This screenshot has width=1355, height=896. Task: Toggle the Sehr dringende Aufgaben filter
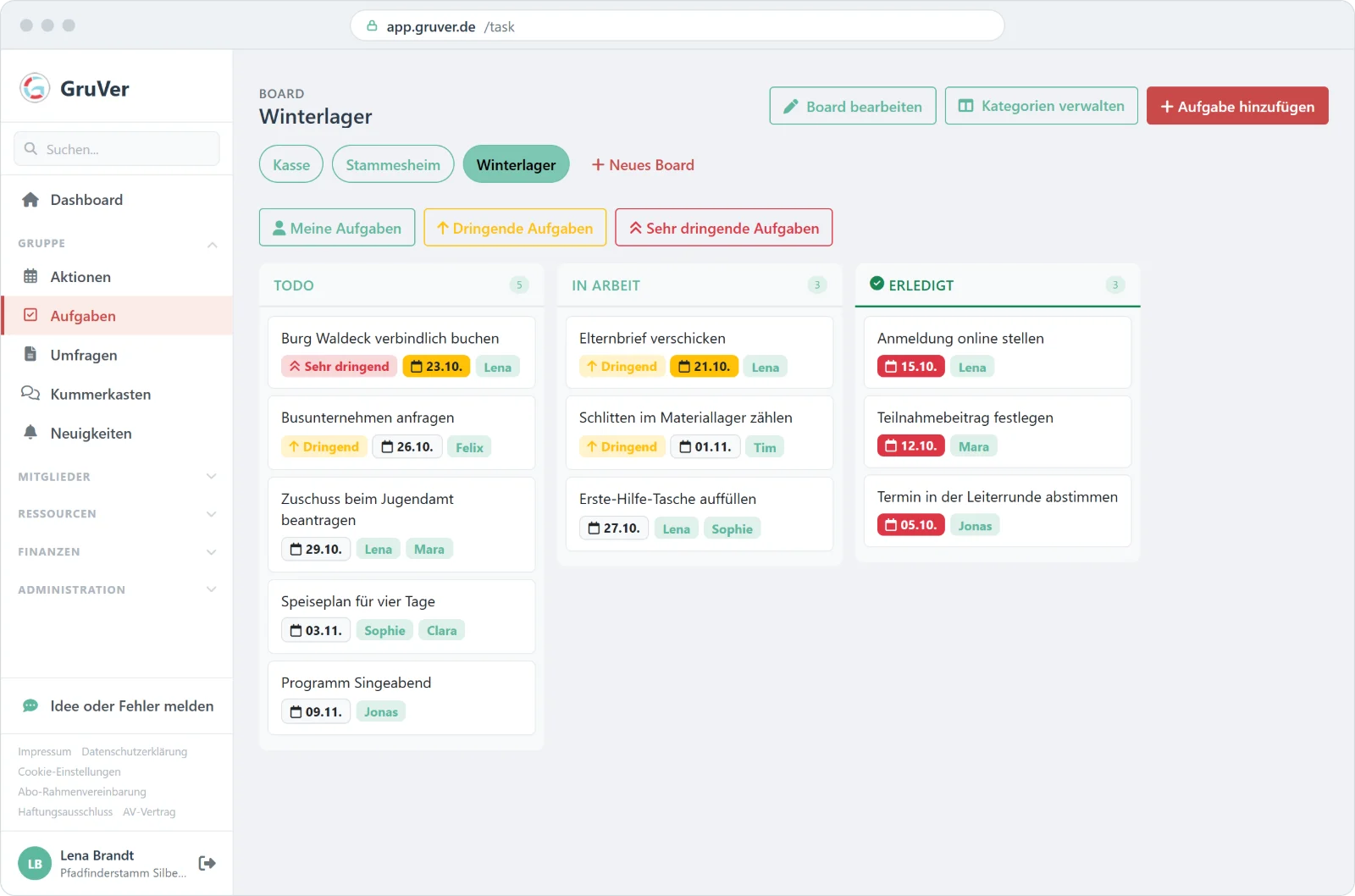point(724,227)
